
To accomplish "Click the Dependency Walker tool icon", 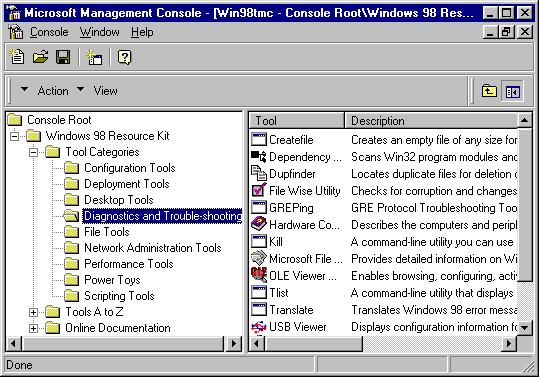I will (259, 157).
